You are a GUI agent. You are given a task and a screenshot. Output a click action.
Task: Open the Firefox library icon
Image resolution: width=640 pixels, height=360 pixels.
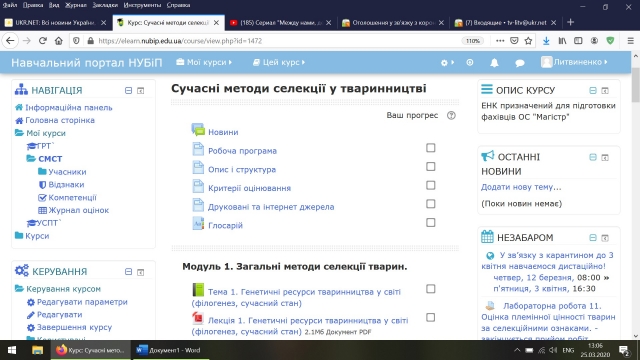(562, 41)
